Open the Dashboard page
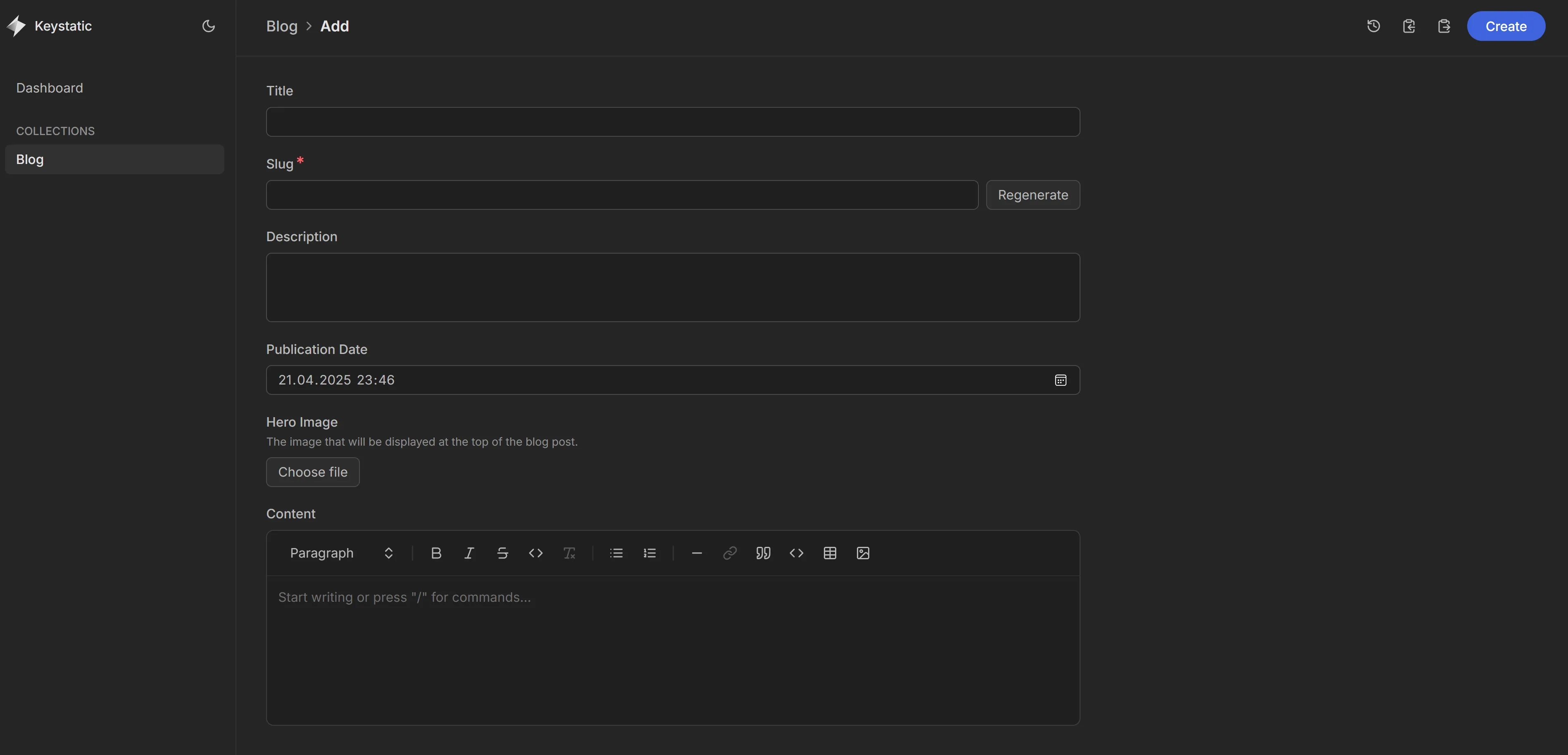The height and width of the screenshot is (755, 1568). point(49,88)
